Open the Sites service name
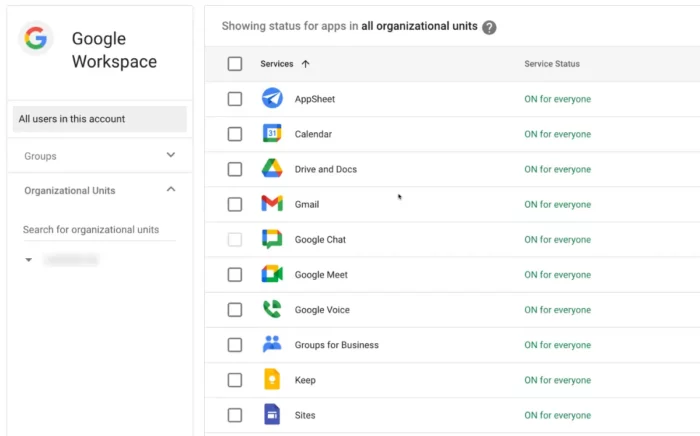 (x=305, y=415)
